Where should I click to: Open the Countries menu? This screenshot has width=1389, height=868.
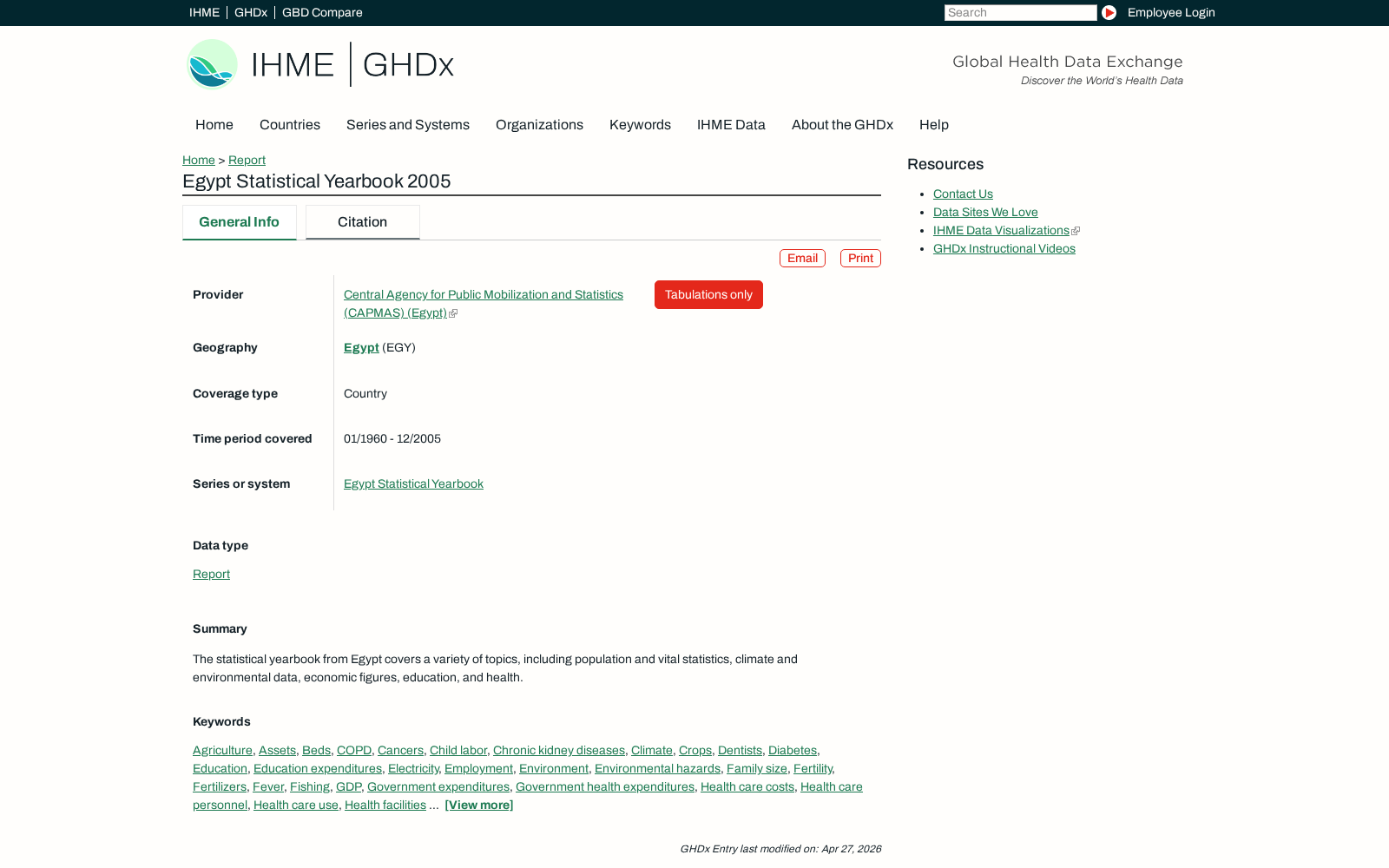[x=290, y=125]
